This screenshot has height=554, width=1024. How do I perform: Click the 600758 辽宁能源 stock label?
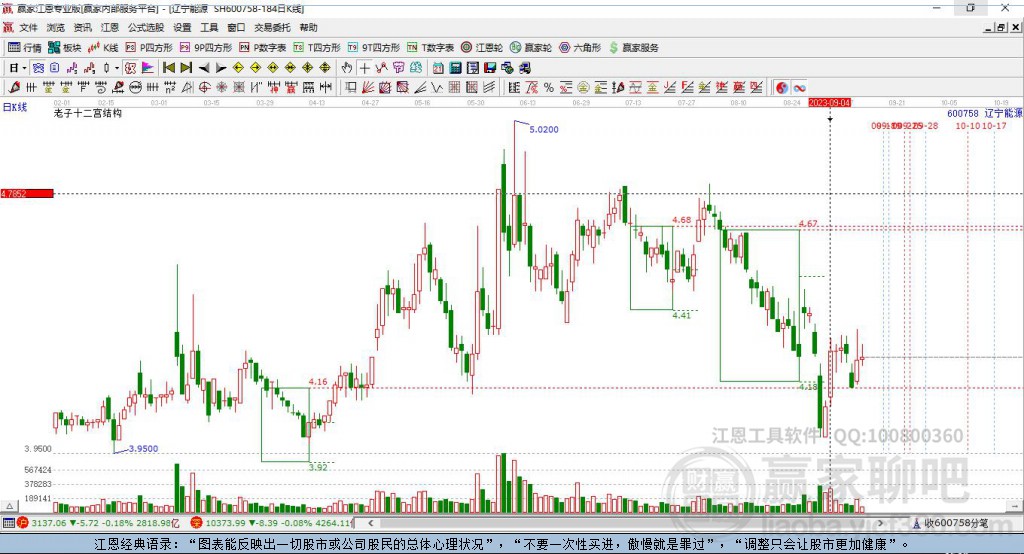[985, 114]
